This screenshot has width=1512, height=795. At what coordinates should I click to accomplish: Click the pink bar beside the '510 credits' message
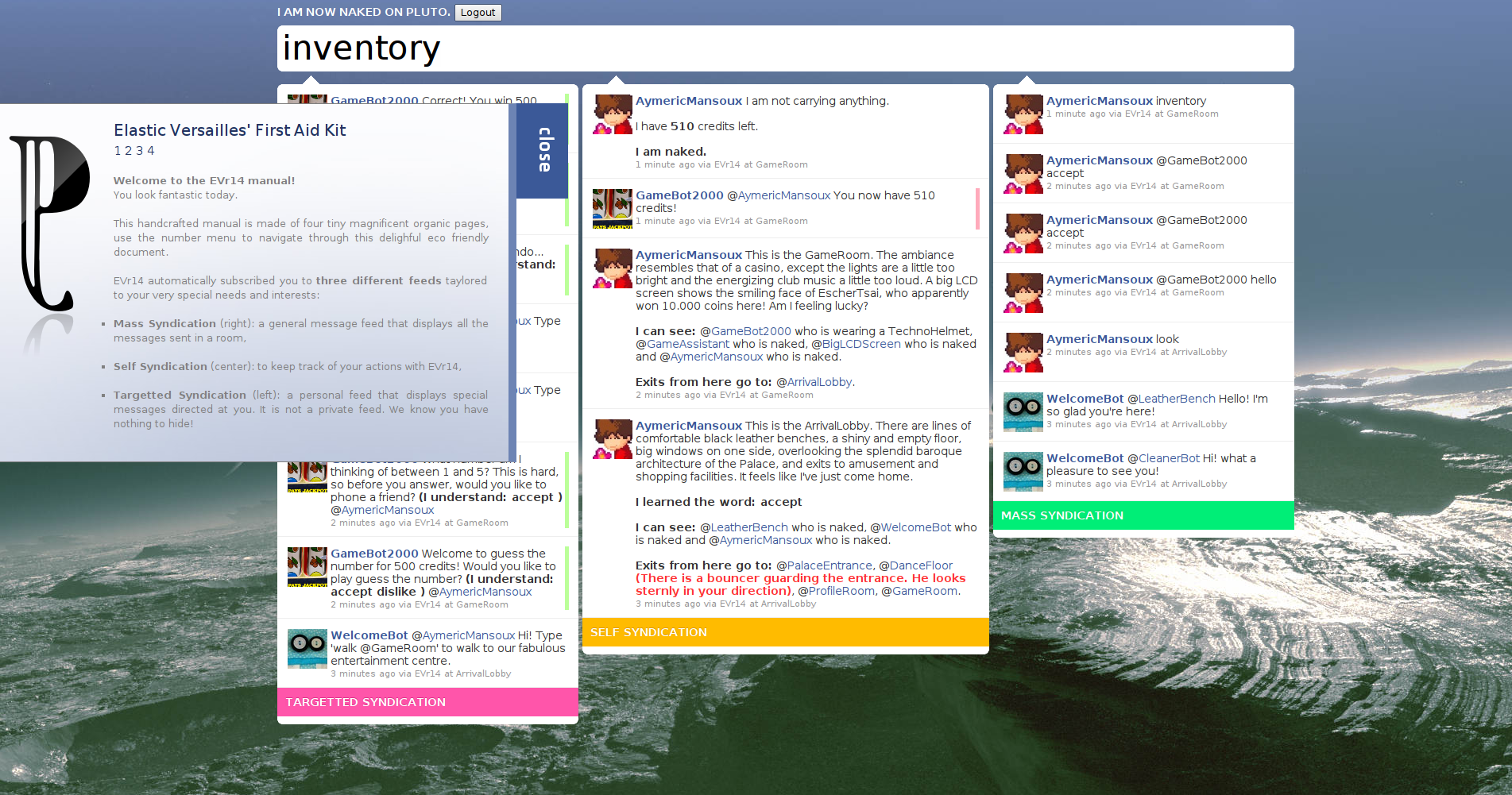tap(977, 208)
